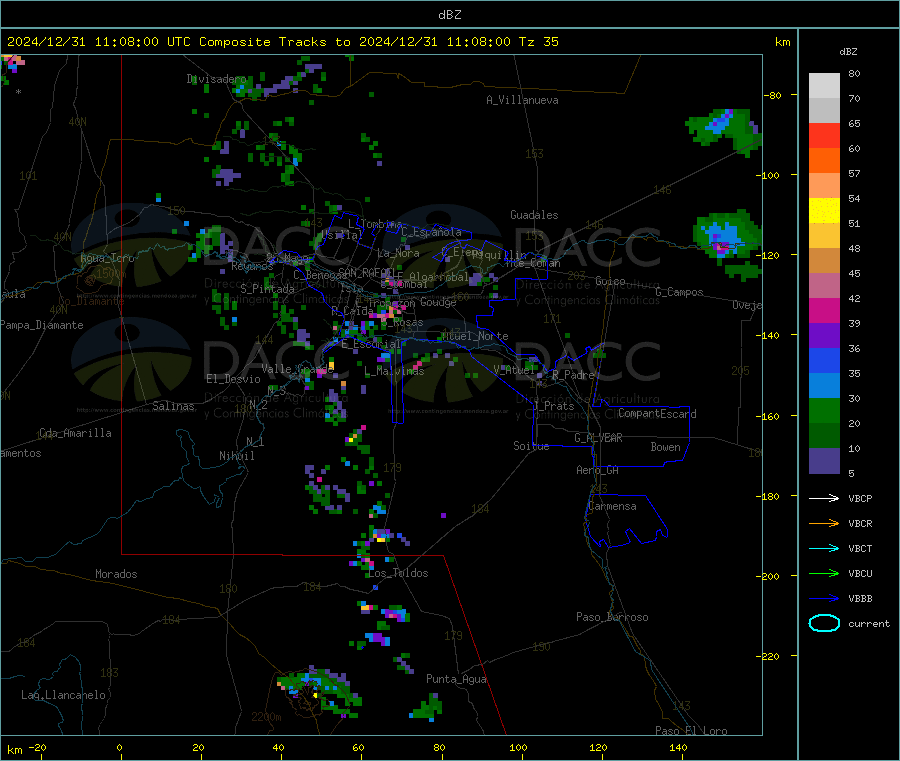This screenshot has width=900, height=761.
Task: Select the white 70 dBZ color swatch
Action: [824, 86]
